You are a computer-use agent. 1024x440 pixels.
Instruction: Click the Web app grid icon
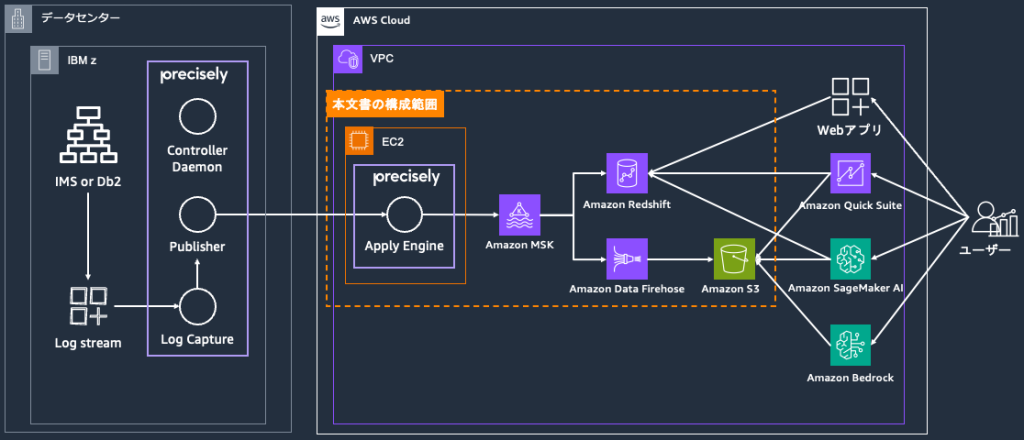pos(850,96)
